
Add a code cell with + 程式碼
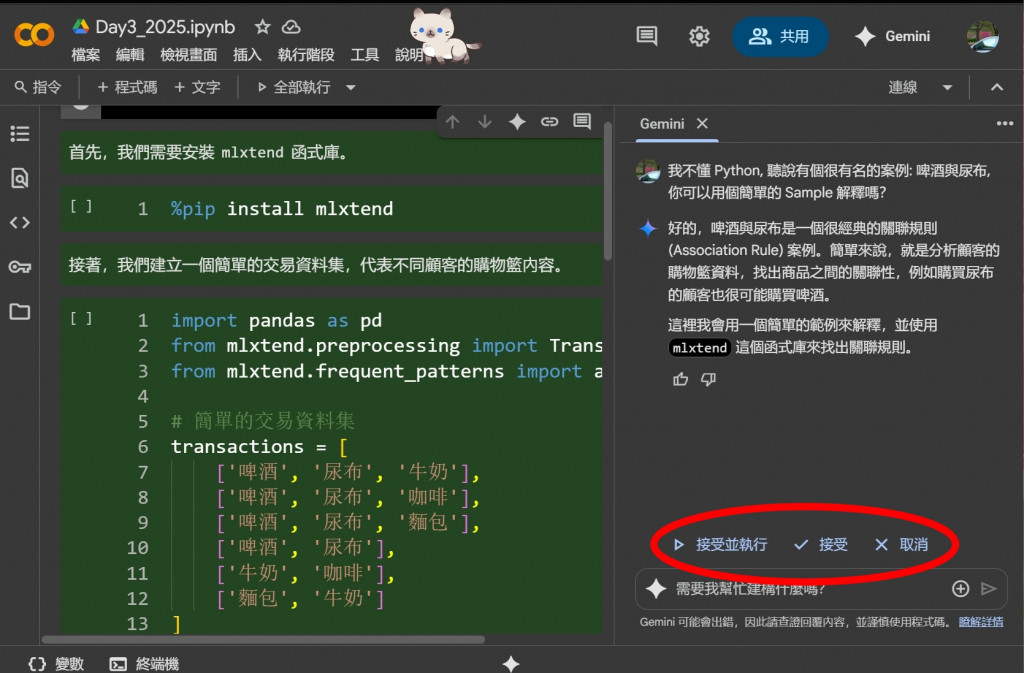pyautogui.click(x=127, y=87)
